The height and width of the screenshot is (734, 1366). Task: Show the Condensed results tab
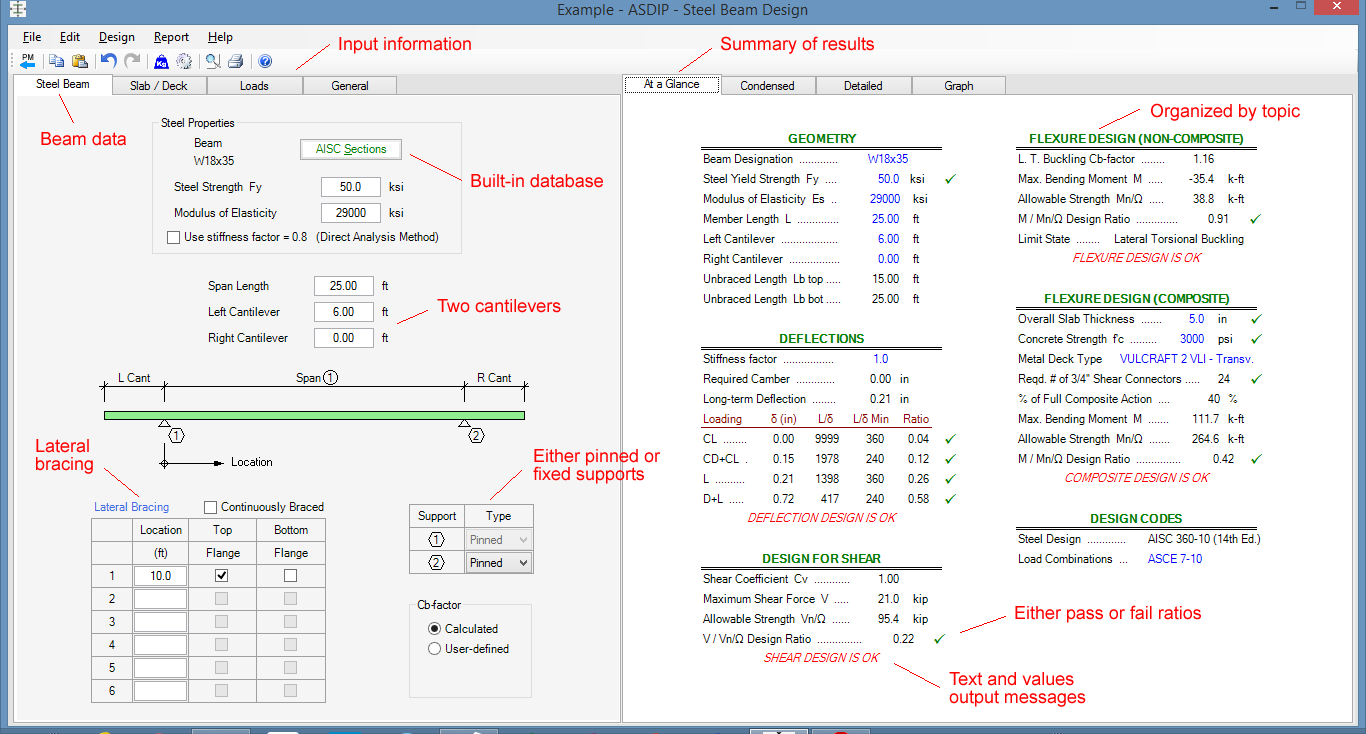point(767,86)
